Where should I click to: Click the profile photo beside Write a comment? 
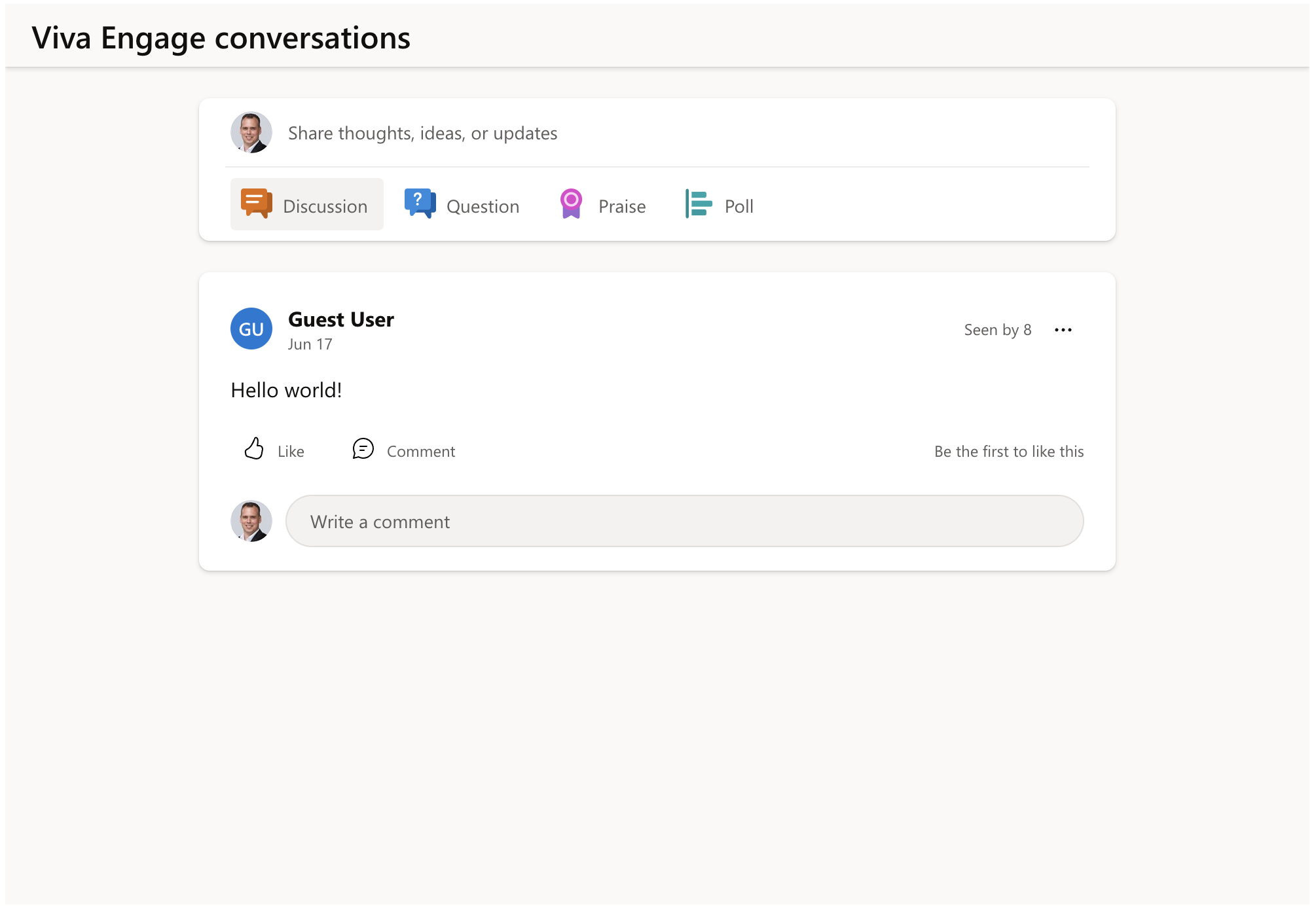251,521
